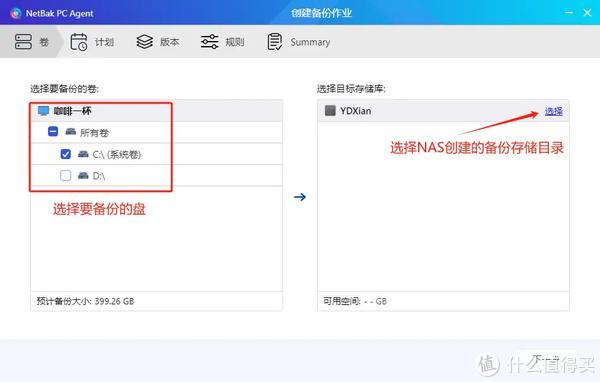
Task: Uncheck the C:\ (系统卷) checkbox
Action: (x=65, y=154)
